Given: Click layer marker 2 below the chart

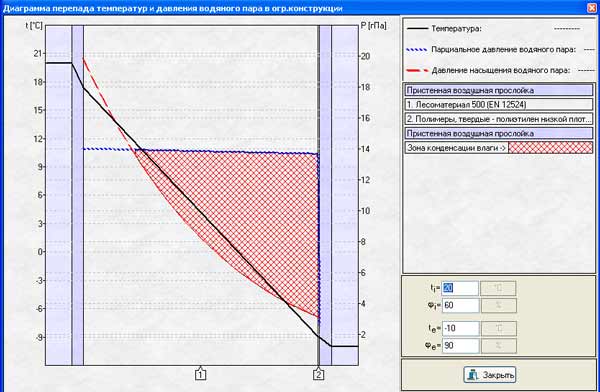Looking at the screenshot, I should (318, 374).
